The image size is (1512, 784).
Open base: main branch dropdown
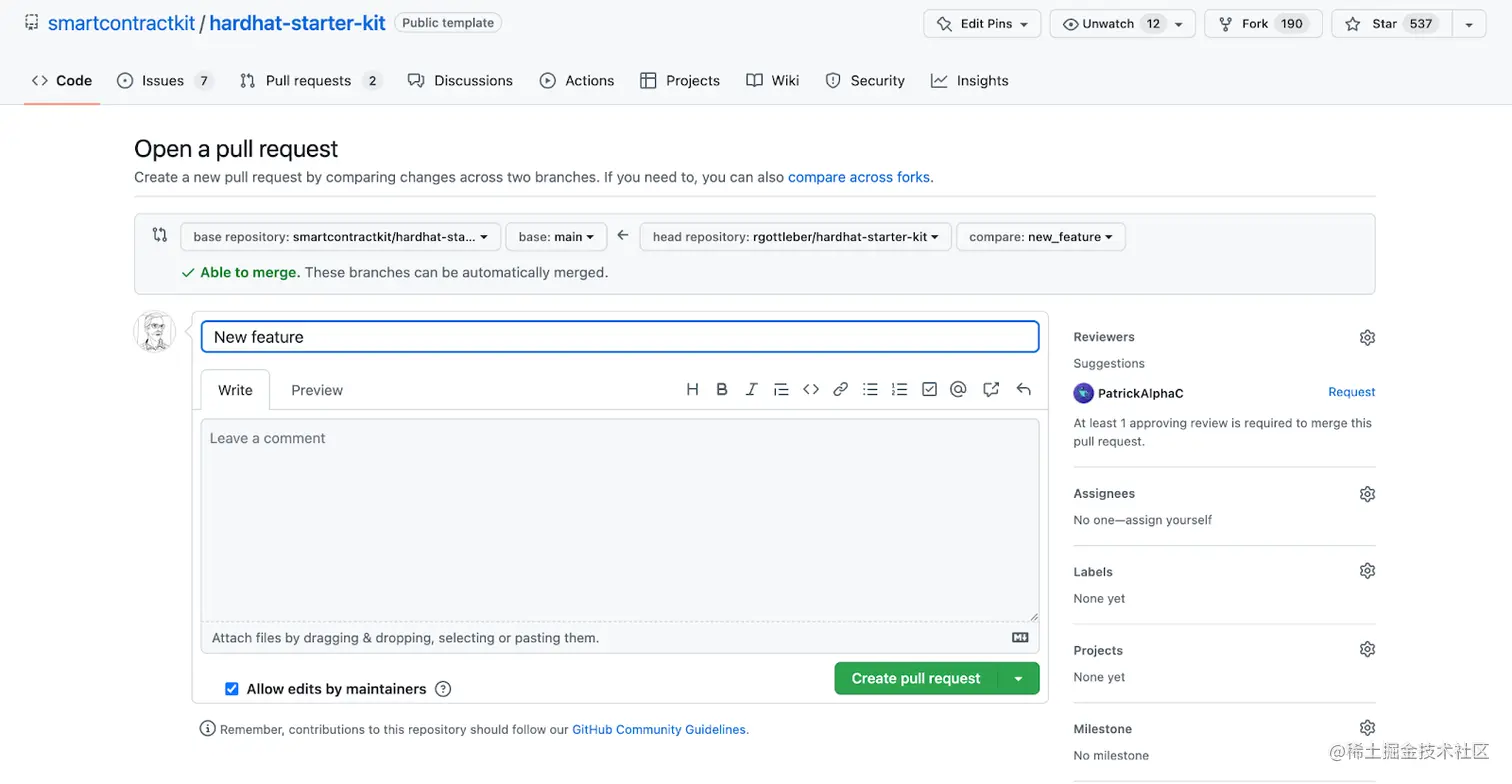[556, 237]
